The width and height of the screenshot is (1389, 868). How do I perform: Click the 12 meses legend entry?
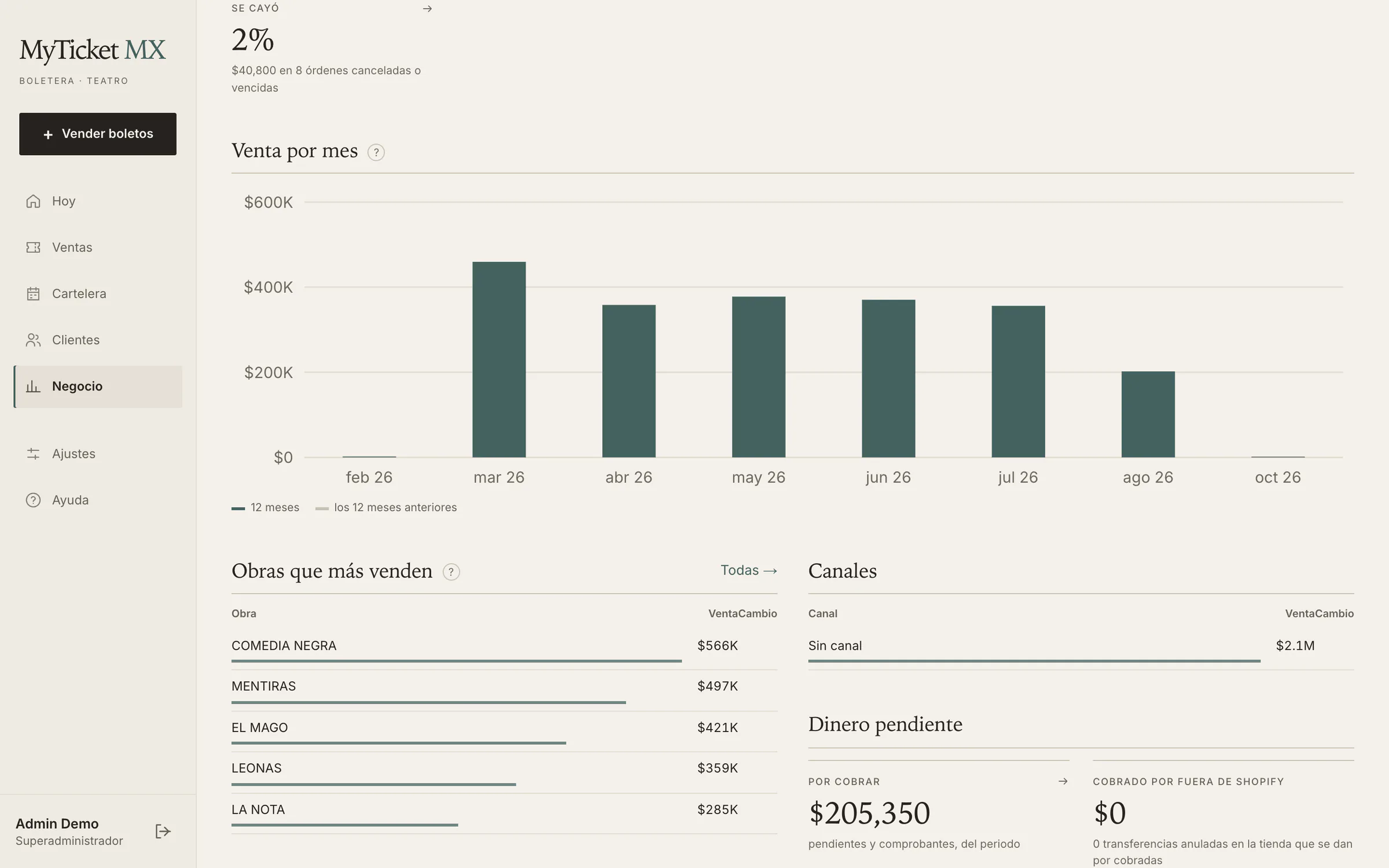click(266, 507)
